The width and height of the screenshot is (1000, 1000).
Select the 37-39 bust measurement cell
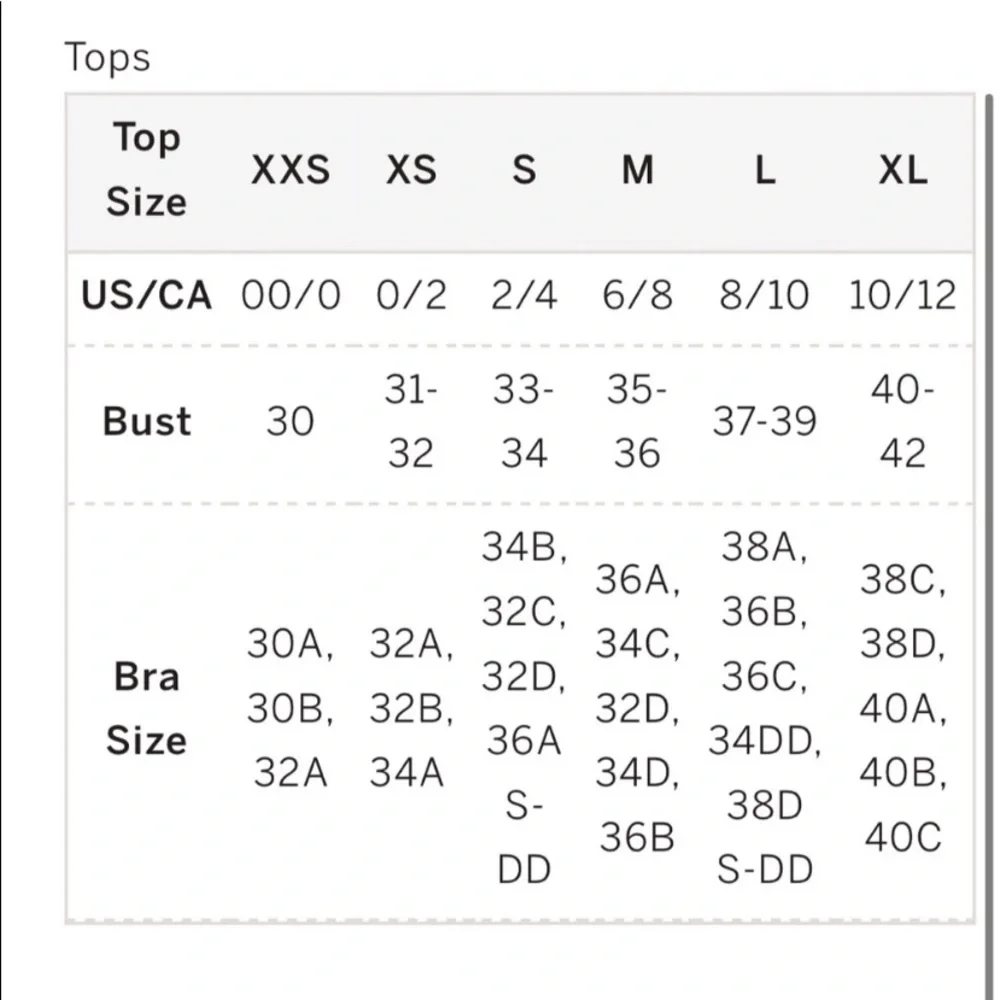tap(765, 422)
